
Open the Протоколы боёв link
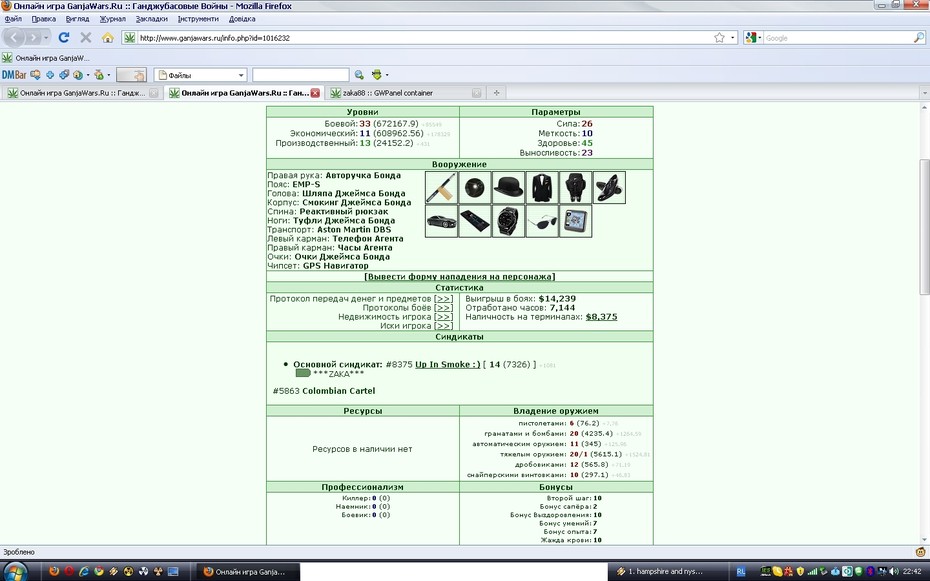click(444, 308)
